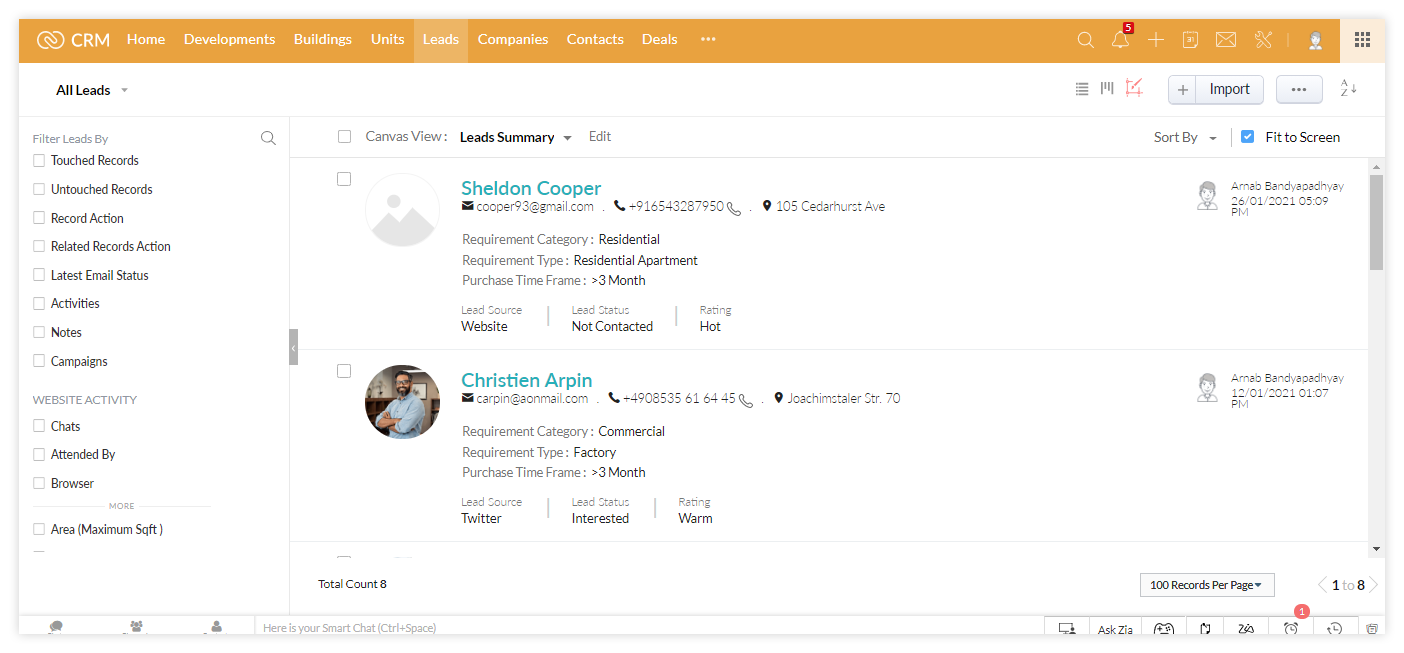Click the A-Z sort order icon

pos(1348,88)
